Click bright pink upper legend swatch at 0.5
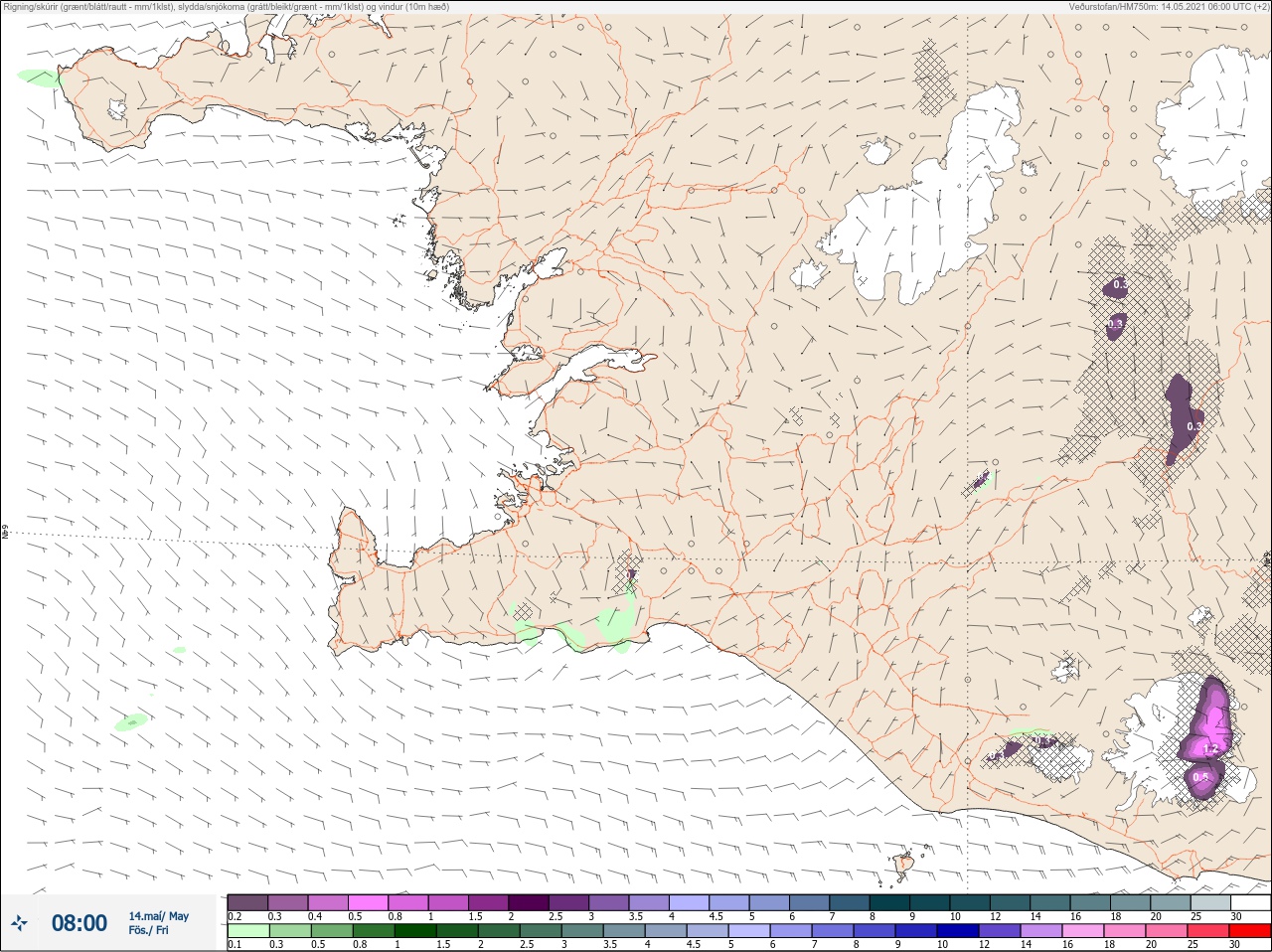The width and height of the screenshot is (1272, 952). click(x=369, y=902)
